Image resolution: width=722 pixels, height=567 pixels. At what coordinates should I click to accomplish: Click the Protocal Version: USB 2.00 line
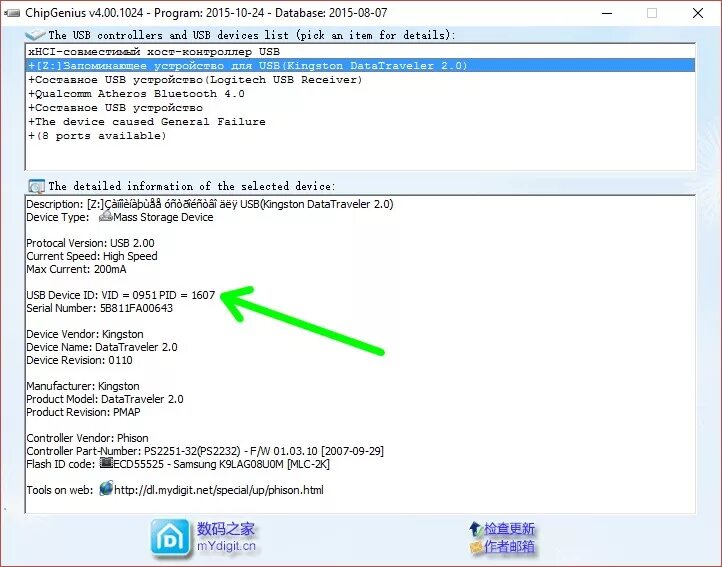point(90,243)
